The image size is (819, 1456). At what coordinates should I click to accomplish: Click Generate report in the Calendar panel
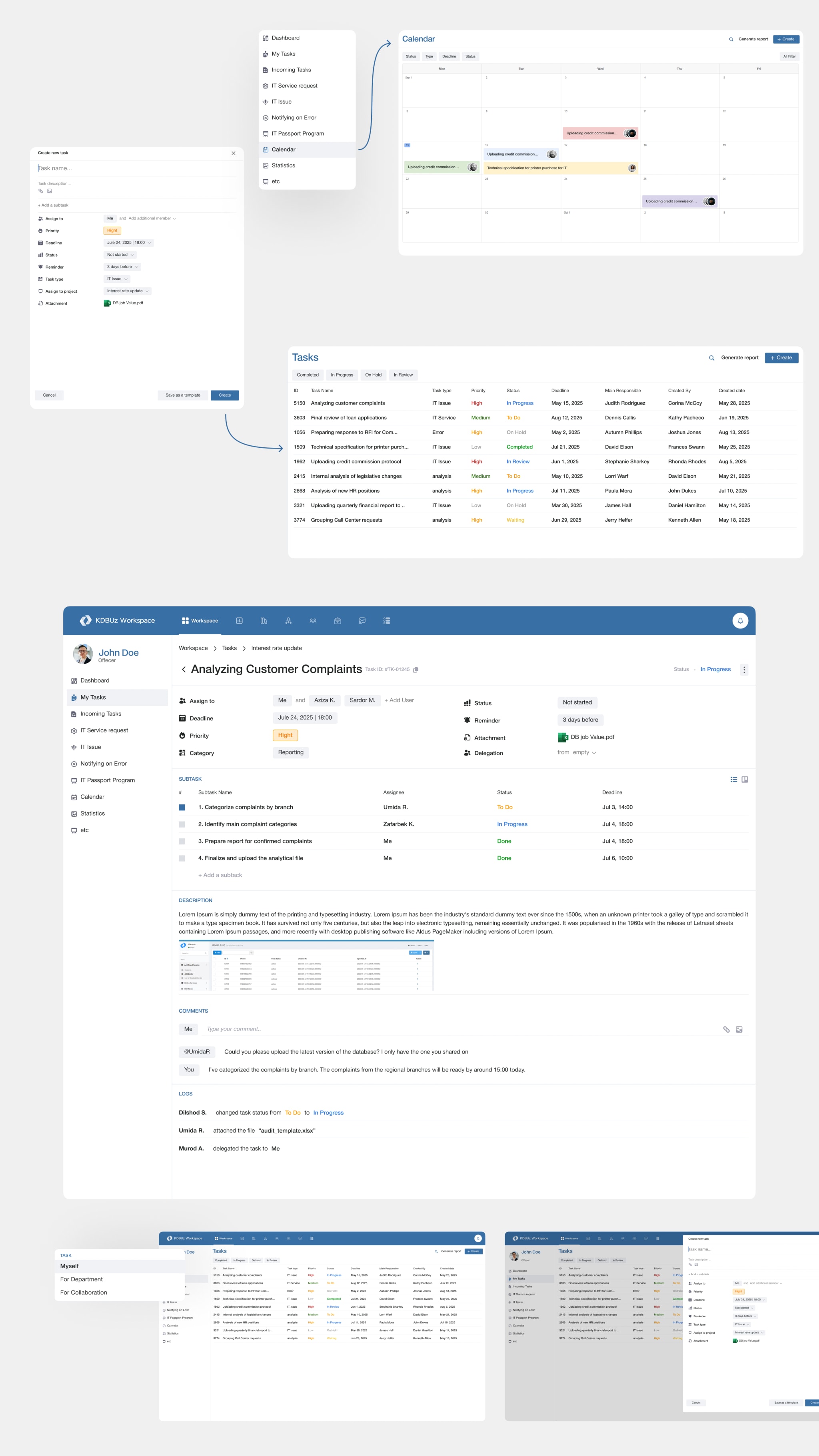(x=753, y=40)
